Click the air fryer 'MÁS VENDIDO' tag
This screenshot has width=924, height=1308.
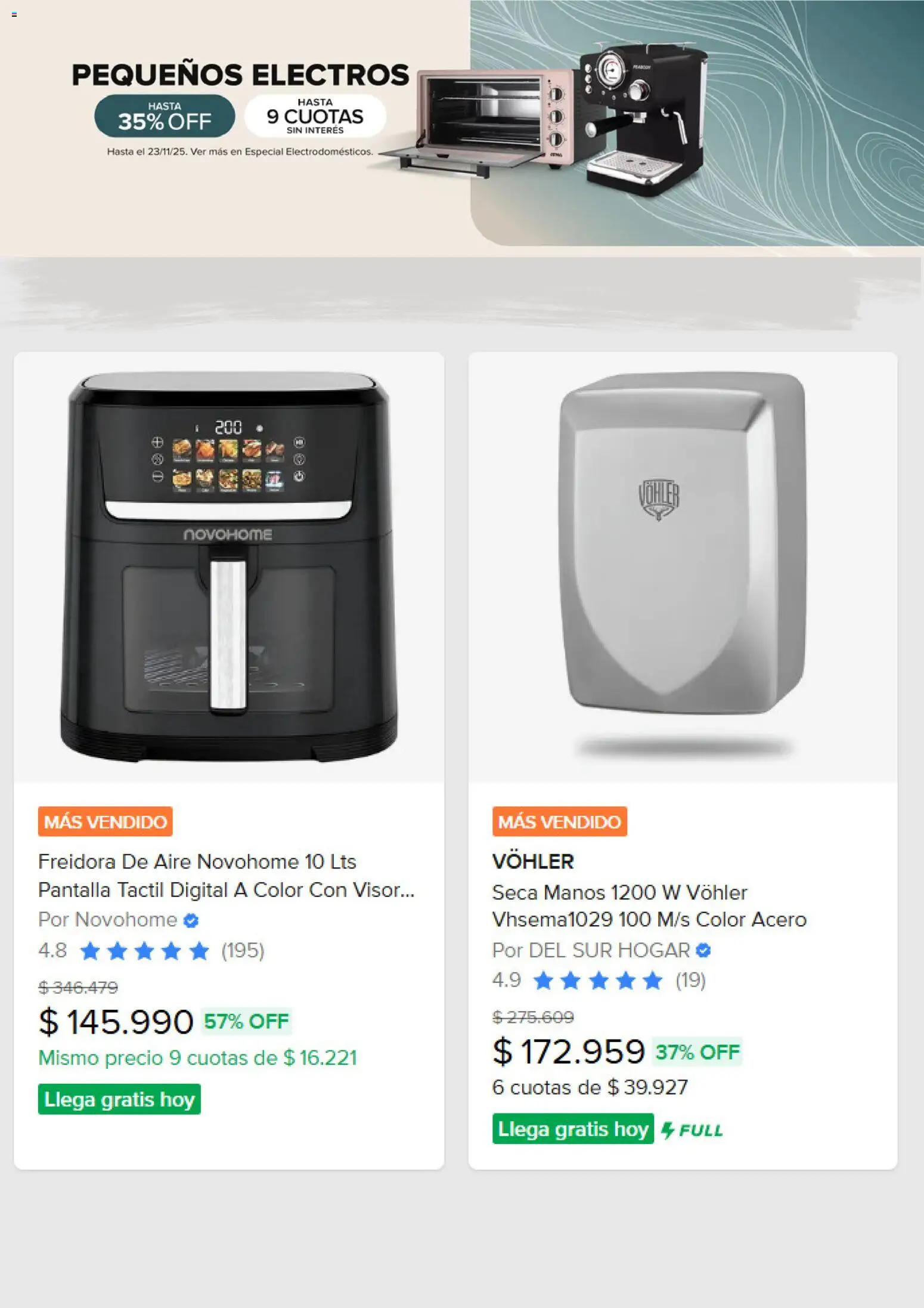pos(106,821)
